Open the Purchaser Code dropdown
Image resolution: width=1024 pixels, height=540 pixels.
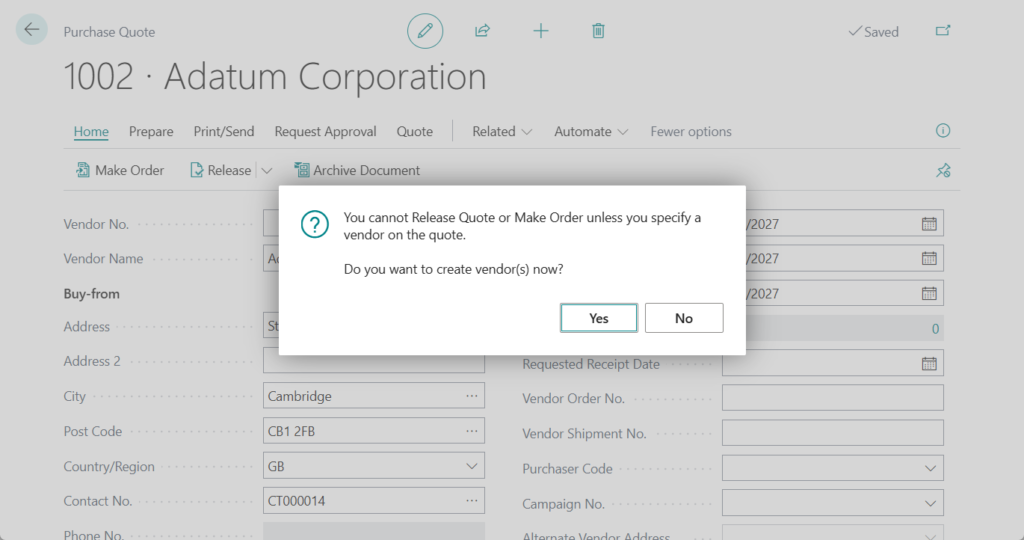point(930,469)
